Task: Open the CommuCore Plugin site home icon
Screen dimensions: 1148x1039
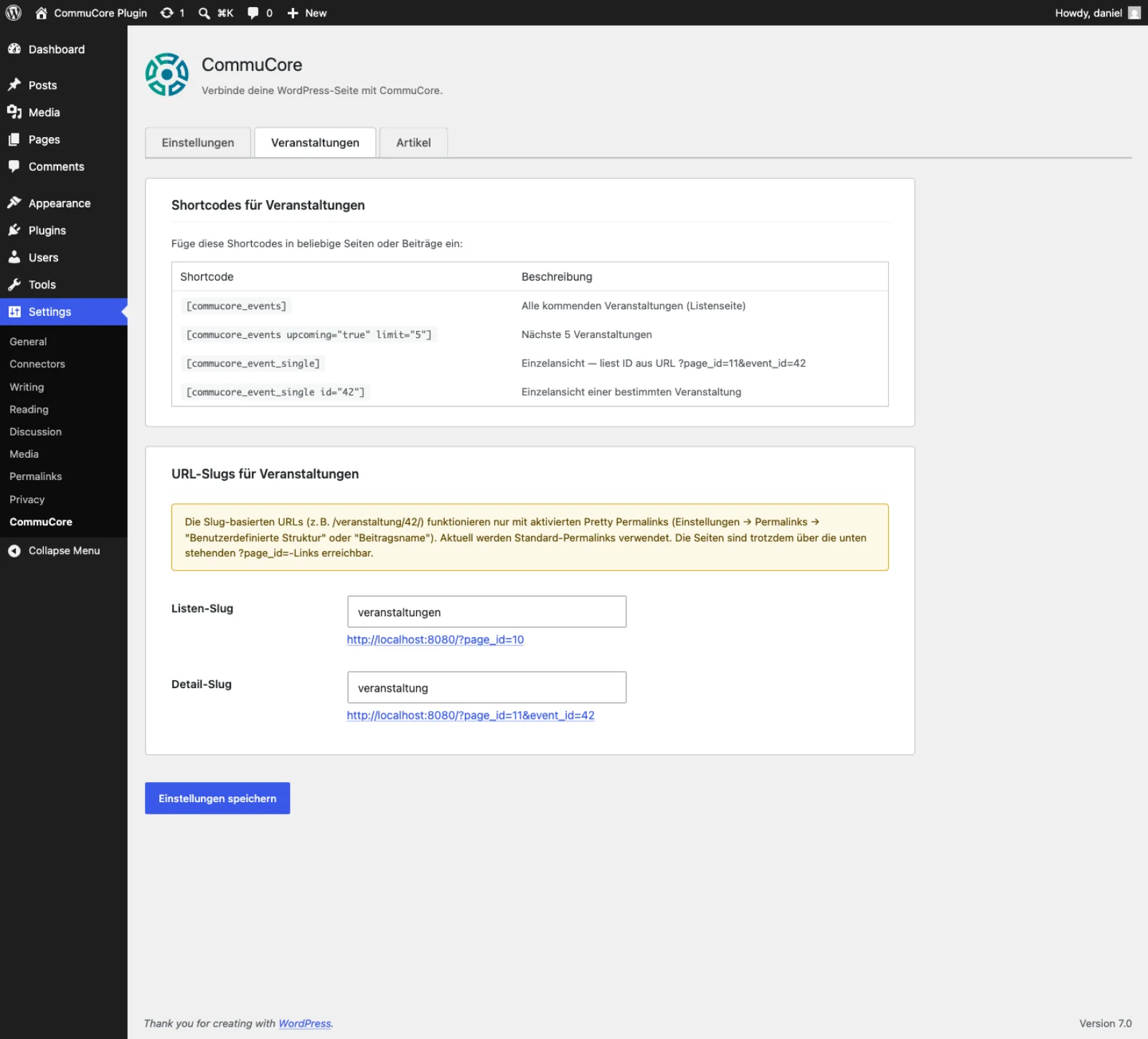Action: coord(42,13)
